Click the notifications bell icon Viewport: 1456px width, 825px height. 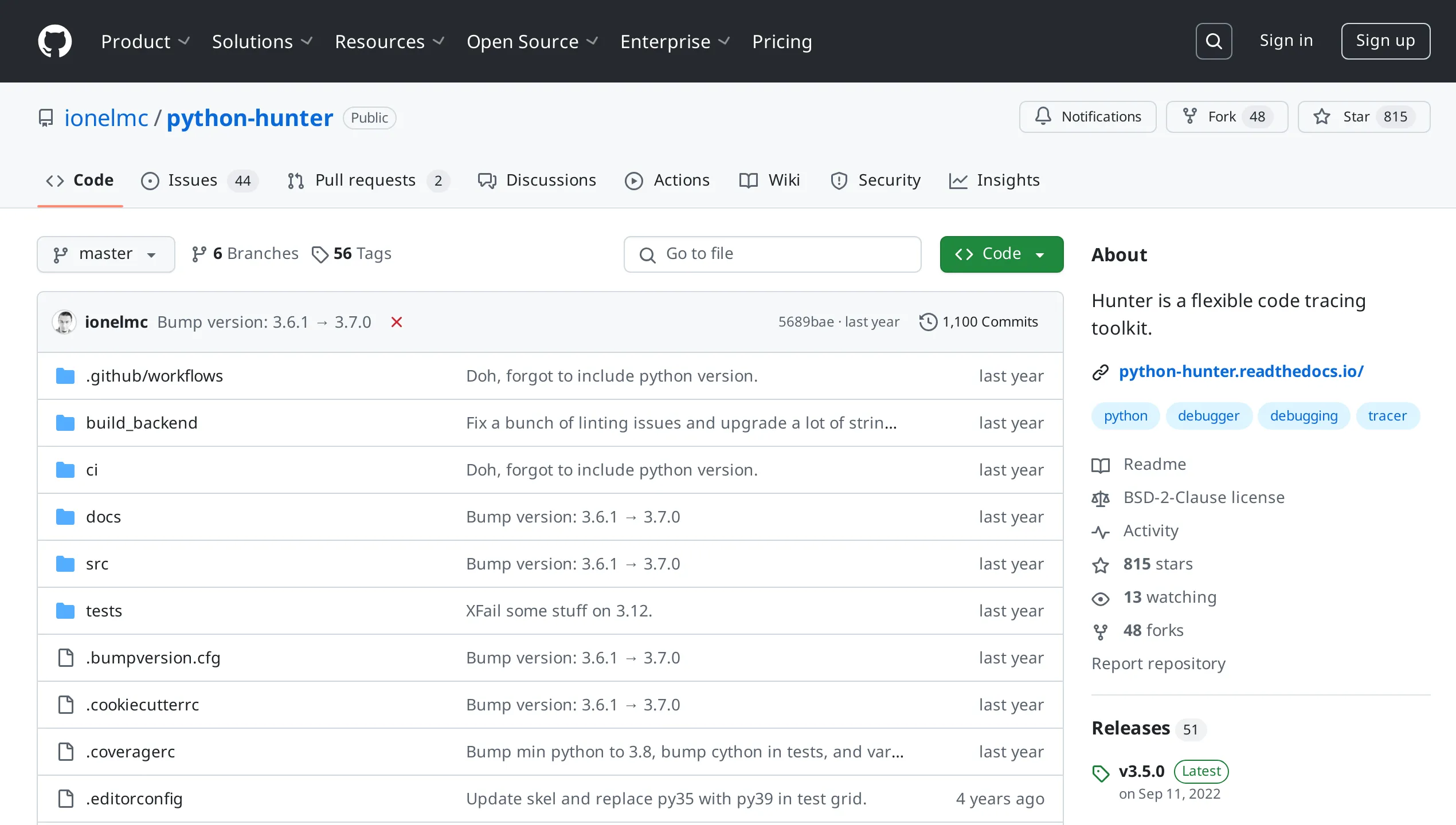coord(1044,116)
